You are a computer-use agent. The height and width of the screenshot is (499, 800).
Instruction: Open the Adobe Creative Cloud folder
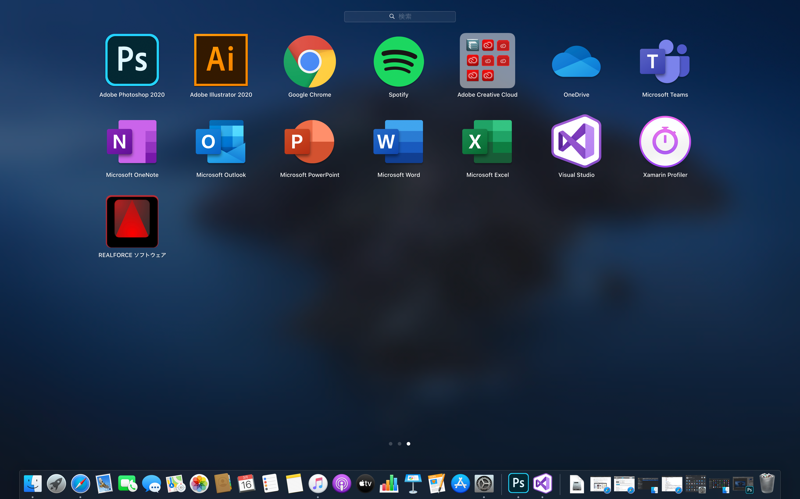[487, 61]
